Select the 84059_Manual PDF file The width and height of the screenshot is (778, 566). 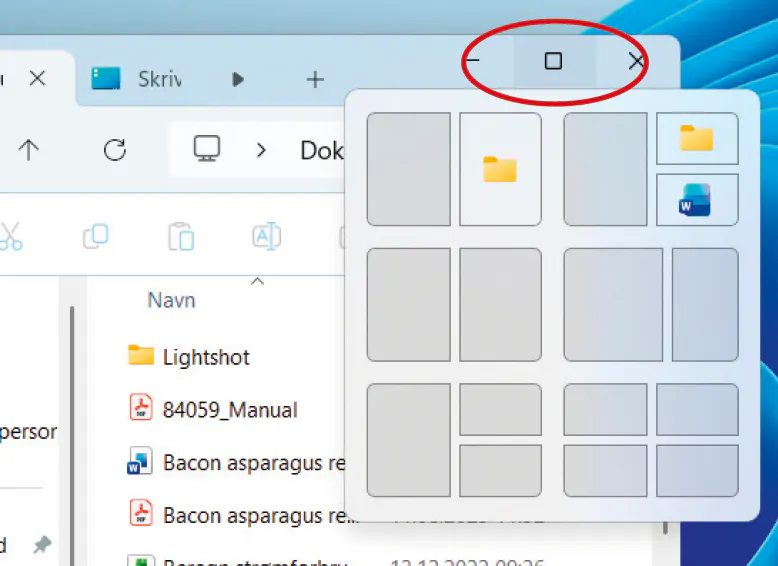pyautogui.click(x=230, y=409)
